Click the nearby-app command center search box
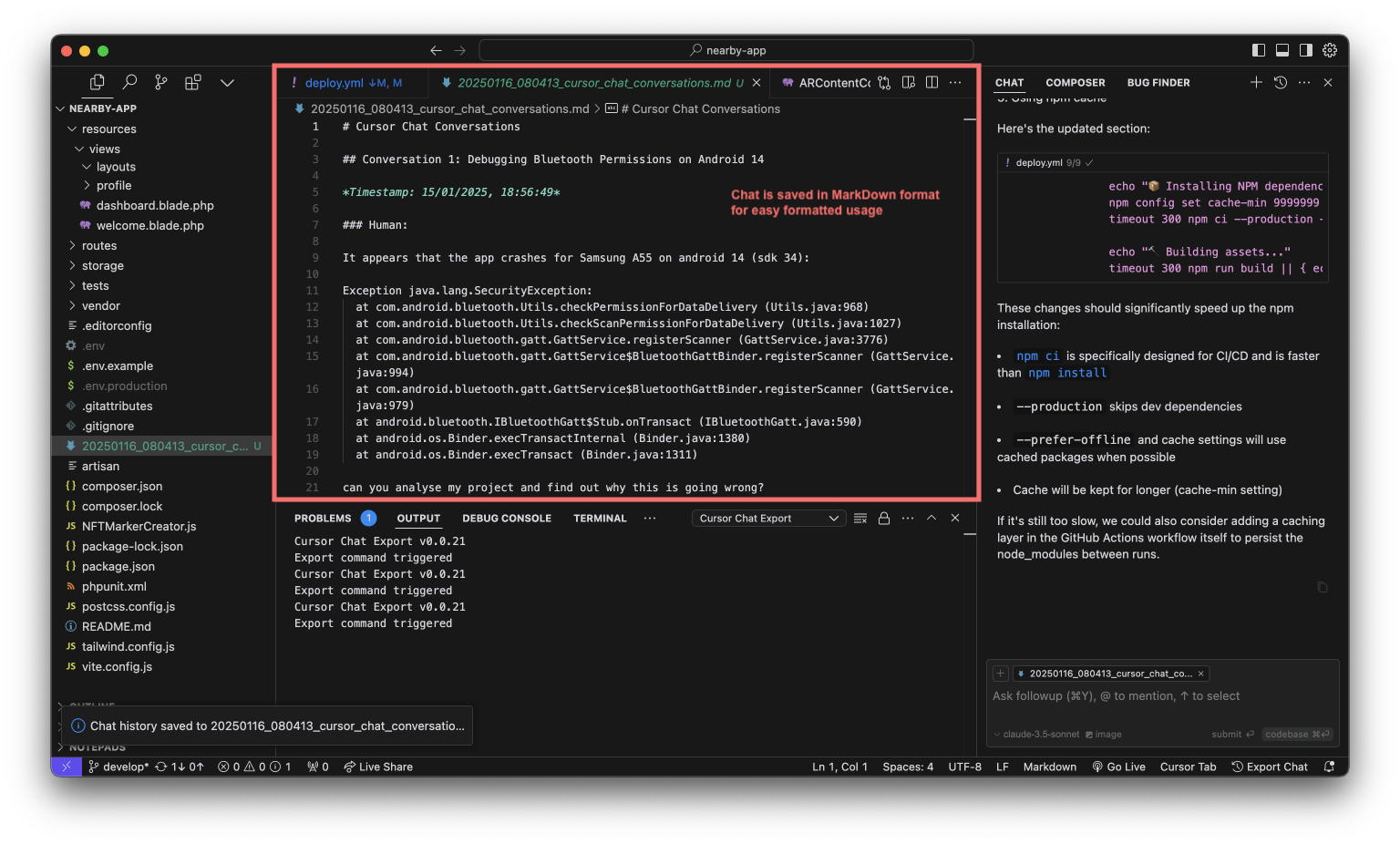Viewport: 1400px width, 844px height. coord(726,50)
